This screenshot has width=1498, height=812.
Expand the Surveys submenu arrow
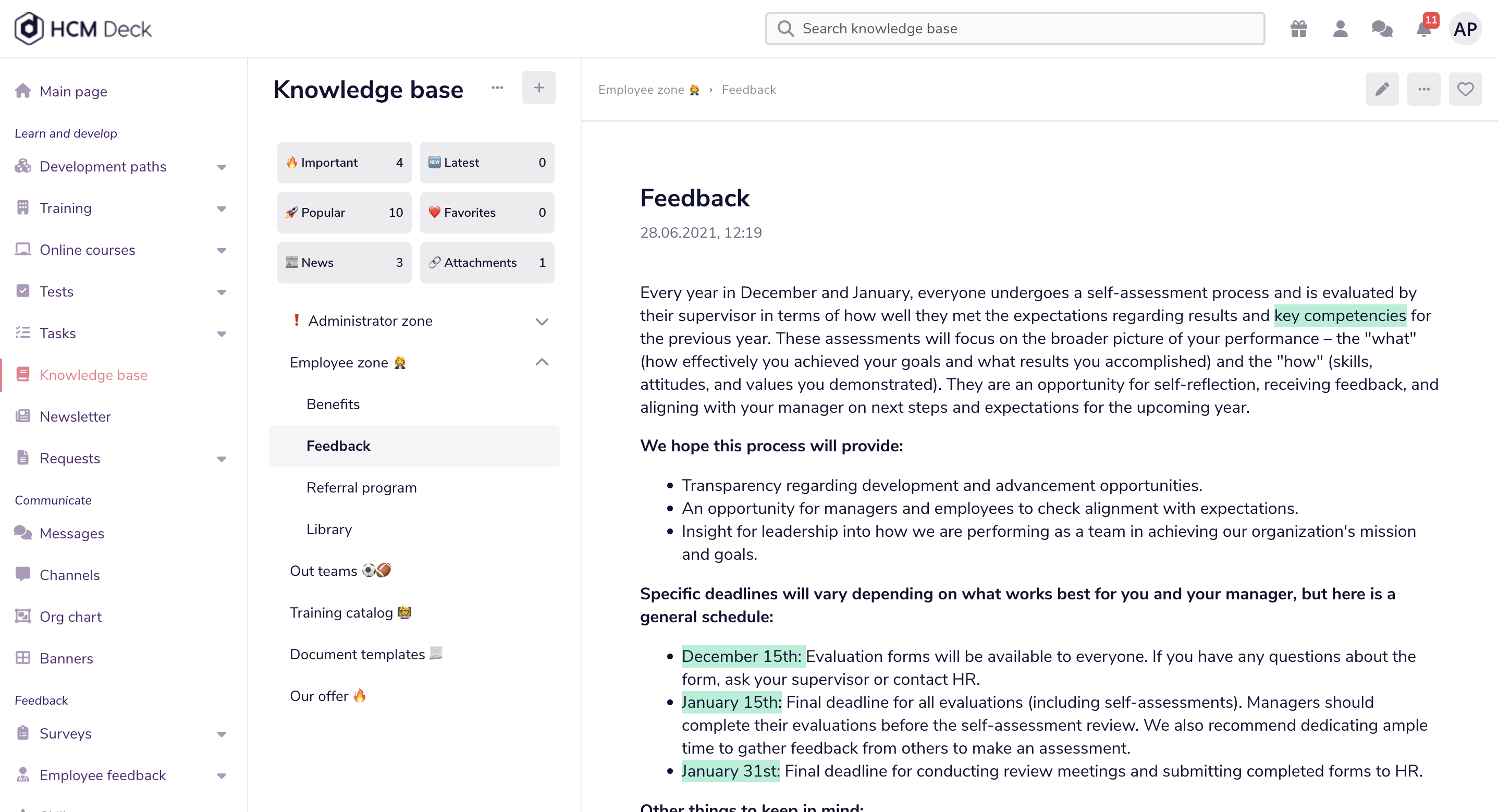(222, 734)
